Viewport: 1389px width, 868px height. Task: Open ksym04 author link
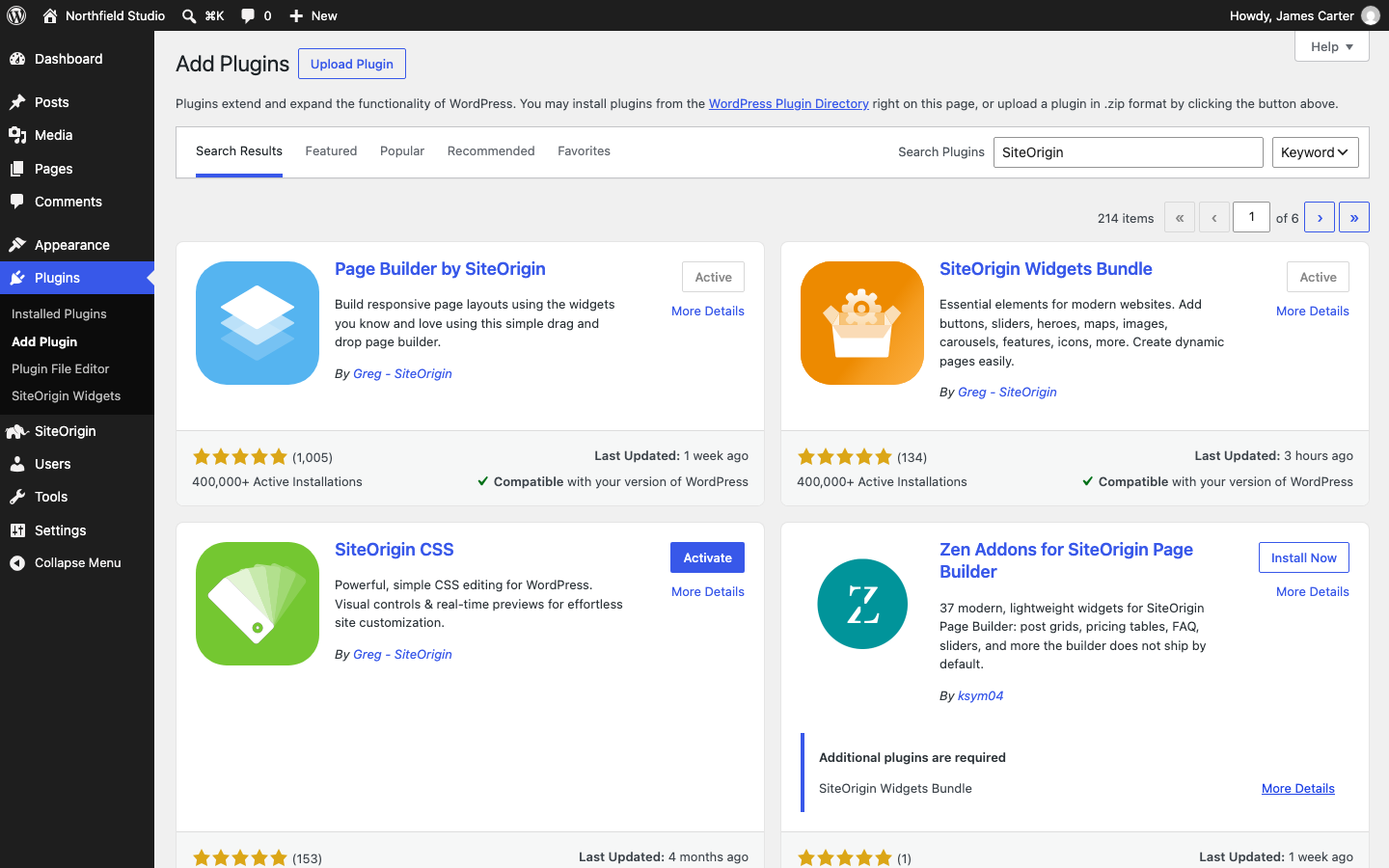click(980, 696)
